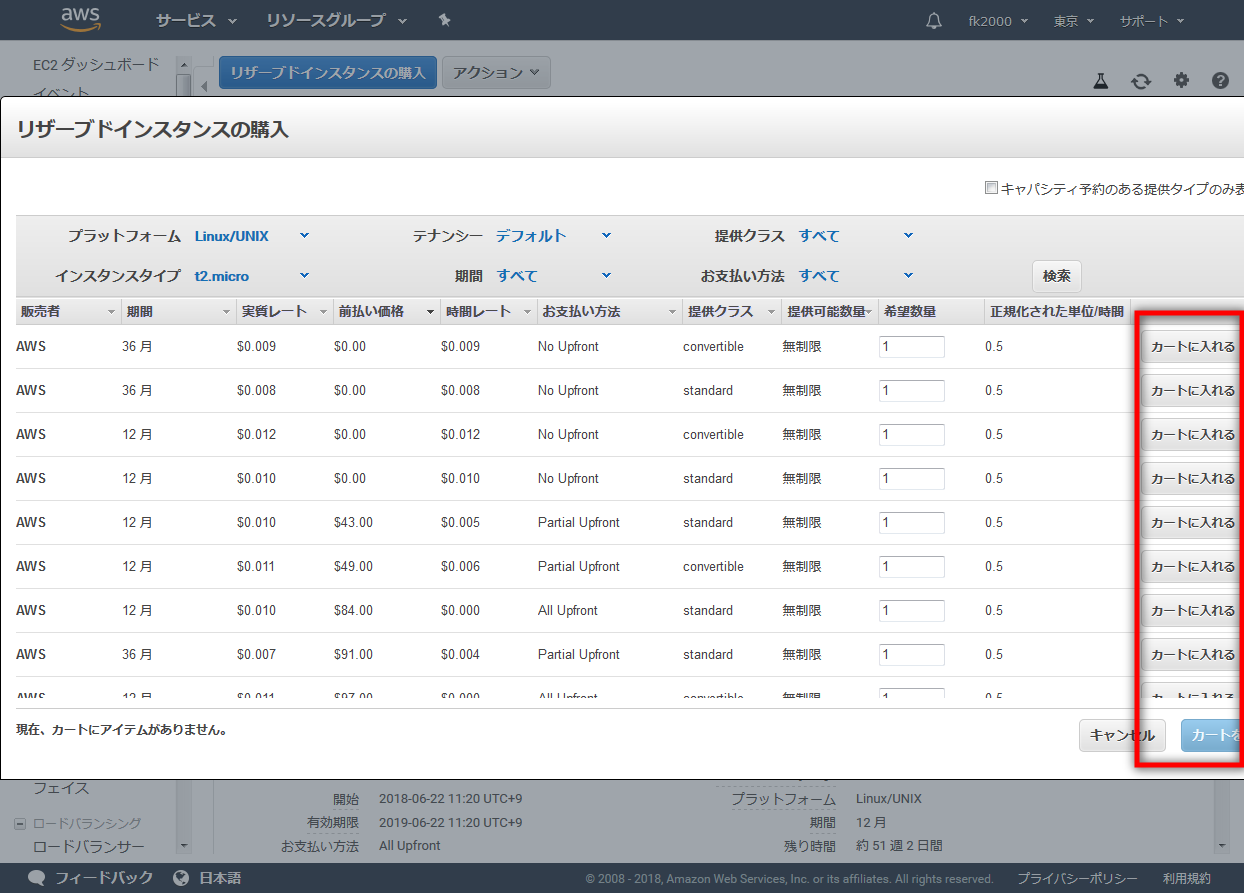Sort by 前払い価格 column header

(387, 312)
